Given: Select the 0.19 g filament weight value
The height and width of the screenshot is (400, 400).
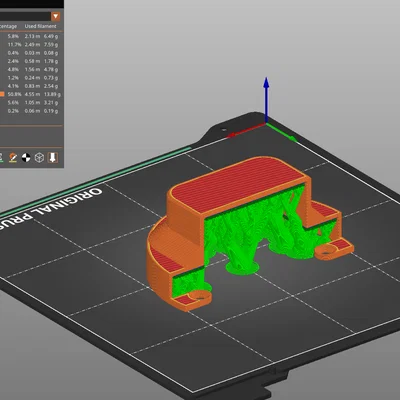Looking at the screenshot, I should [51, 111].
